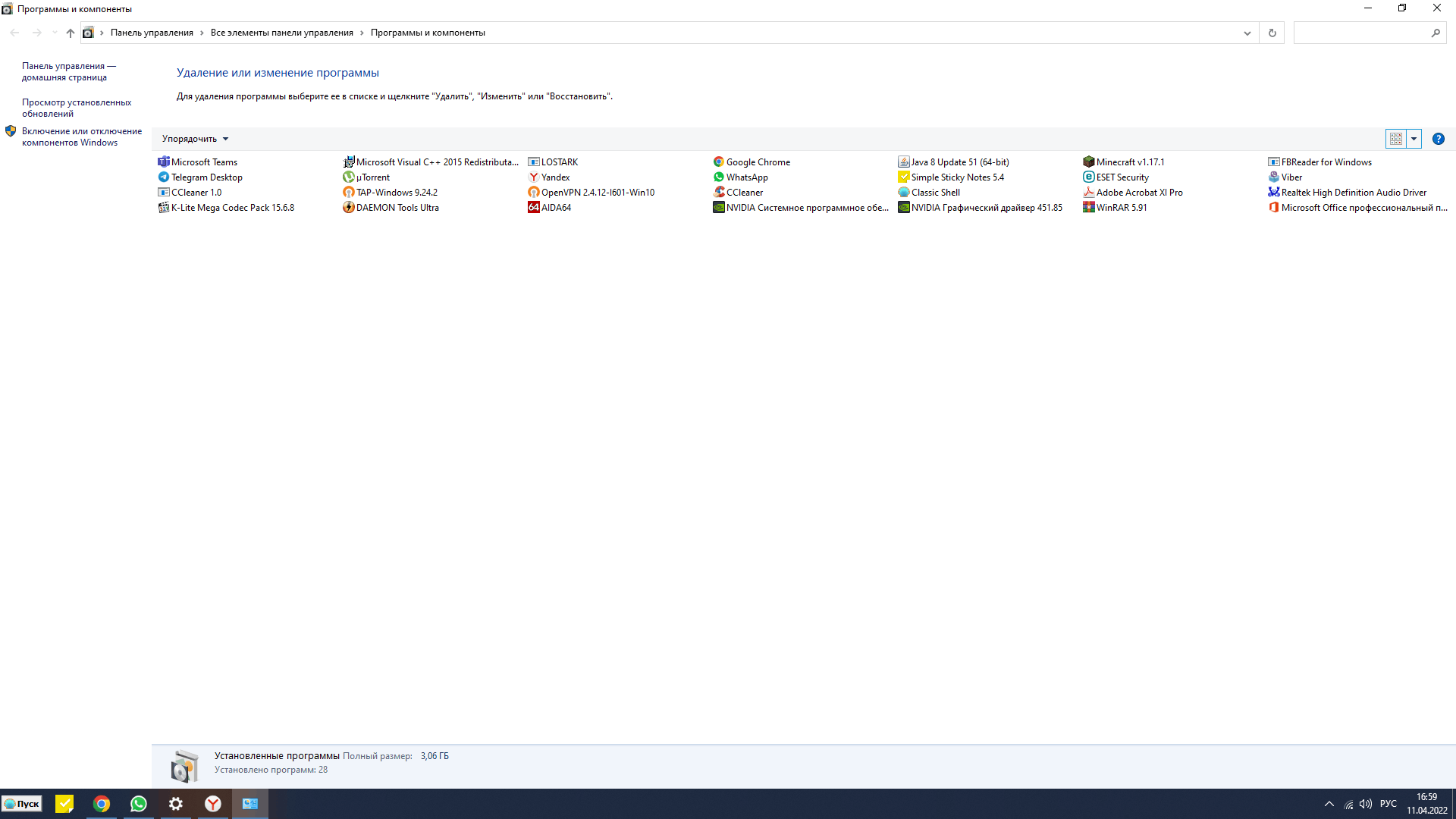This screenshot has width=1456, height=819.
Task: Open WhatsApp from installed programs
Action: tap(746, 177)
